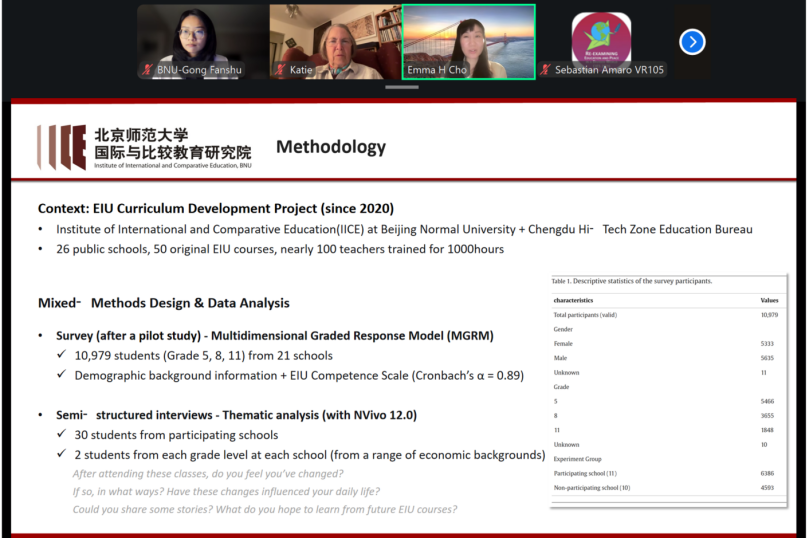This screenshot has width=809, height=538.
Task: Click muted microphone icon beside BNU-Gong Fanshu
Action: [148, 70]
